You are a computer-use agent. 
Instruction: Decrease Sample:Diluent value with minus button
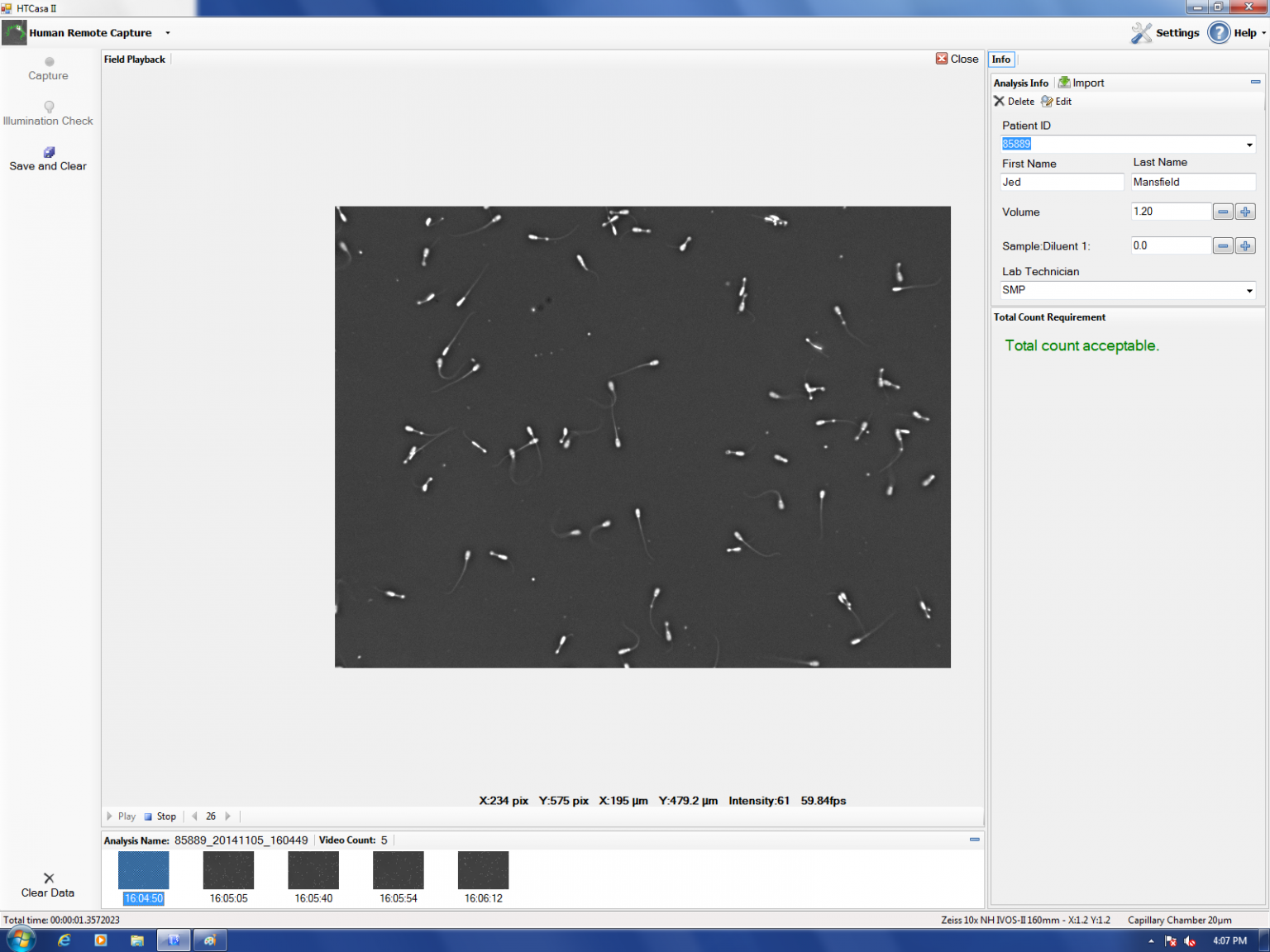(1223, 246)
